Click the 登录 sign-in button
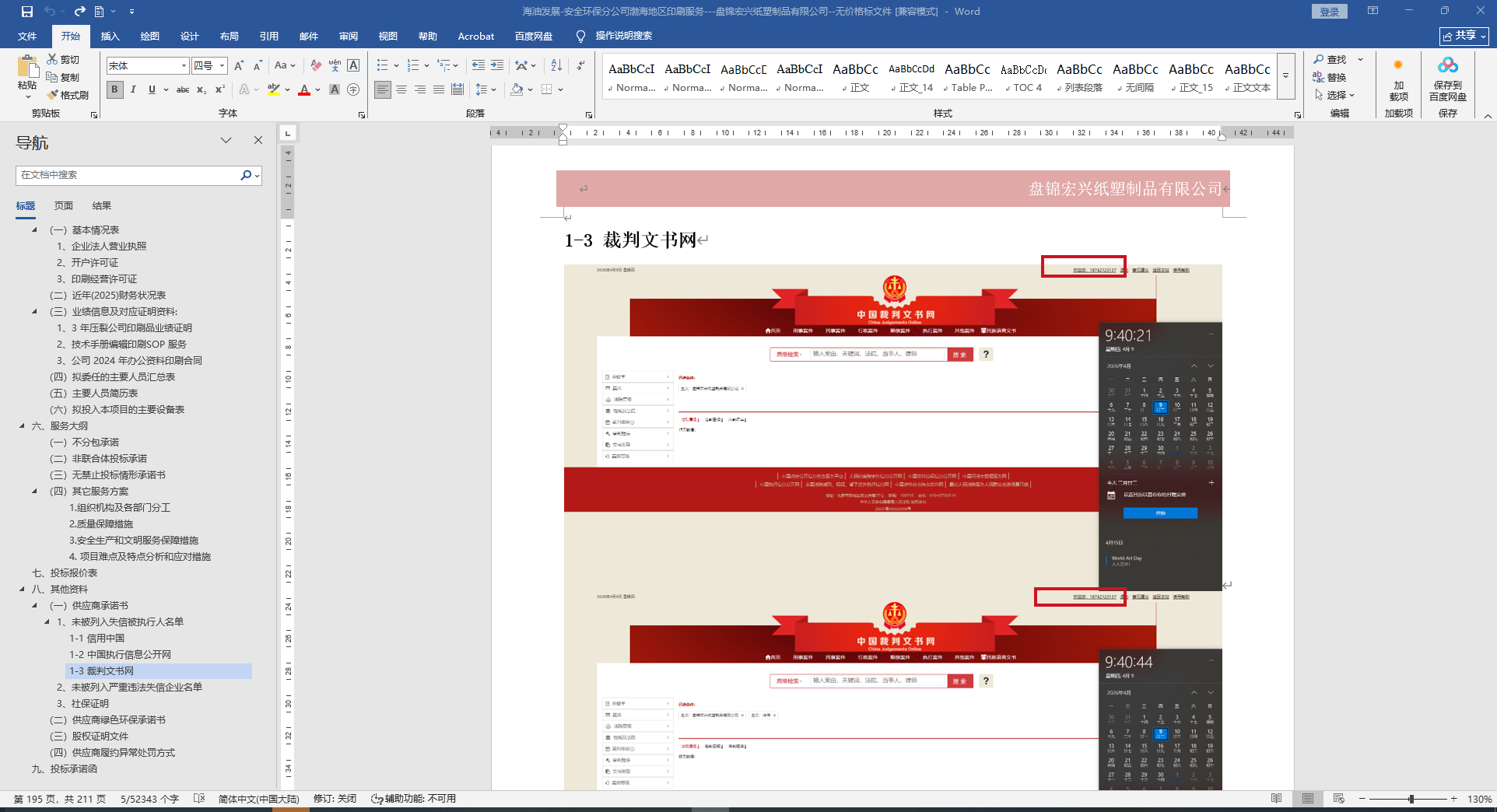1497x812 pixels. pyautogui.click(x=1329, y=12)
